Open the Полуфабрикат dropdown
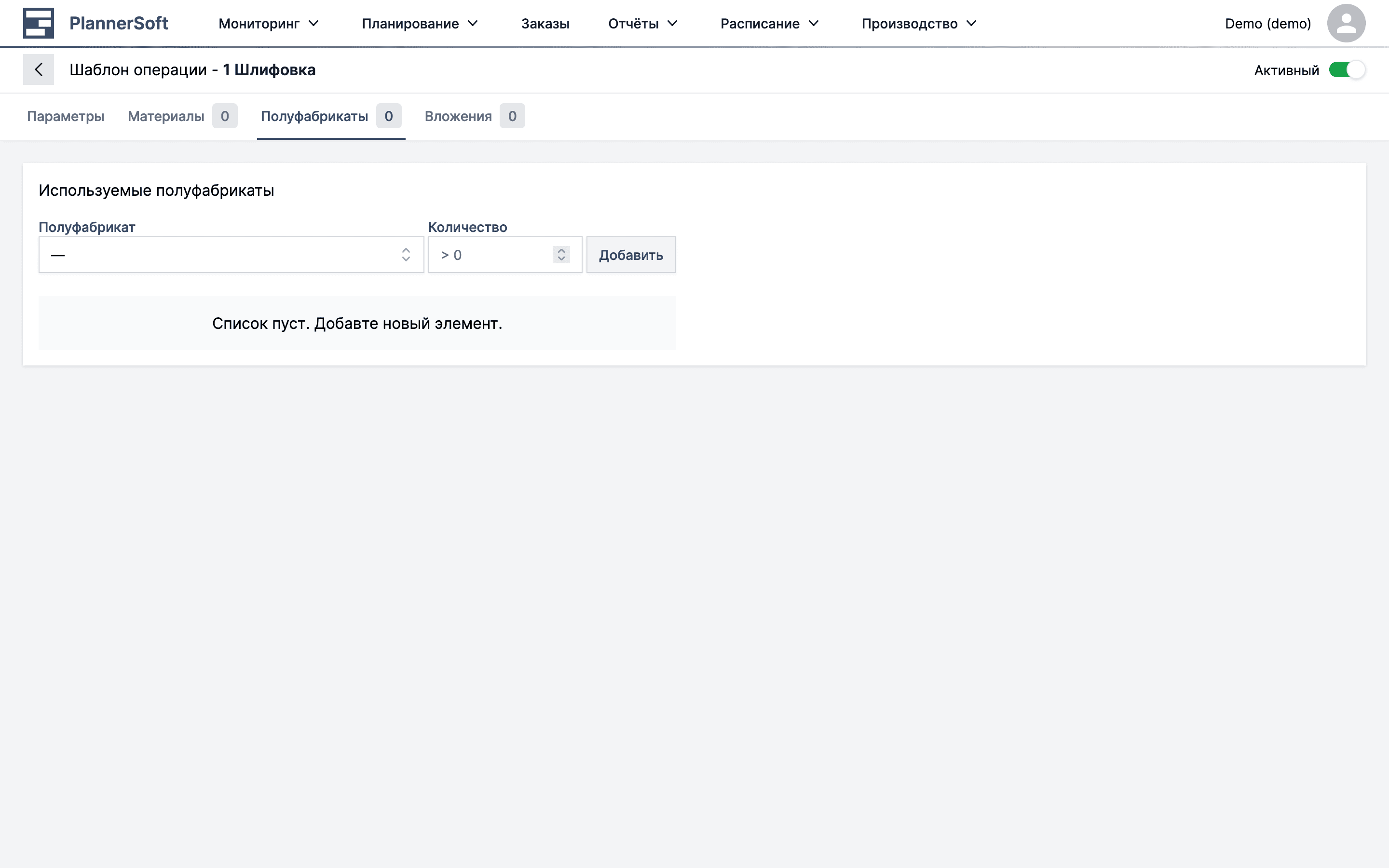 click(x=231, y=254)
